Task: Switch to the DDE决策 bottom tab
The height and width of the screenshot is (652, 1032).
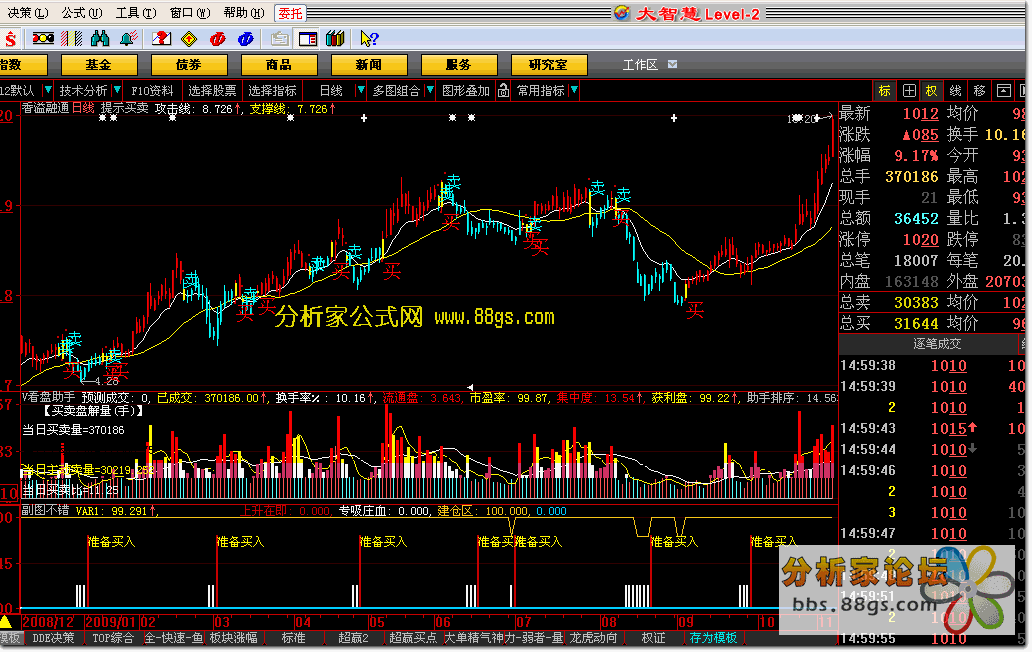Action: 53,638
